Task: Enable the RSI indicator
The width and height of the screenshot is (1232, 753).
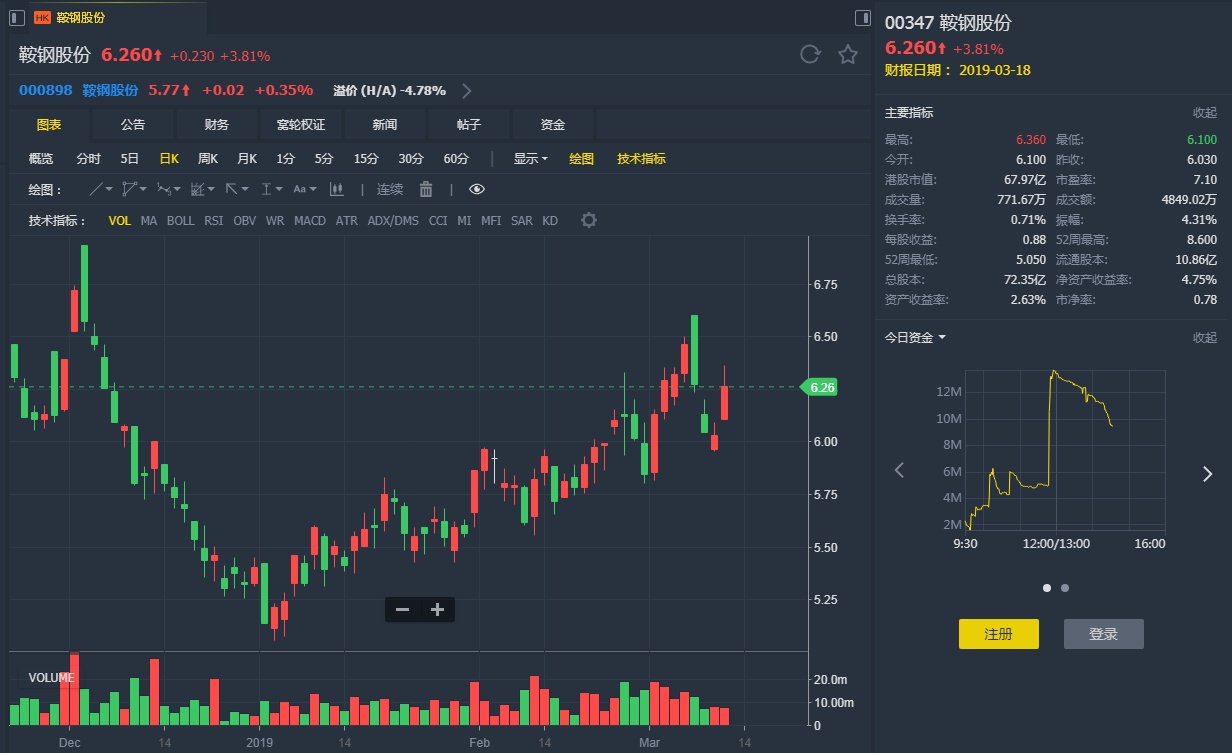Action: 214,220
